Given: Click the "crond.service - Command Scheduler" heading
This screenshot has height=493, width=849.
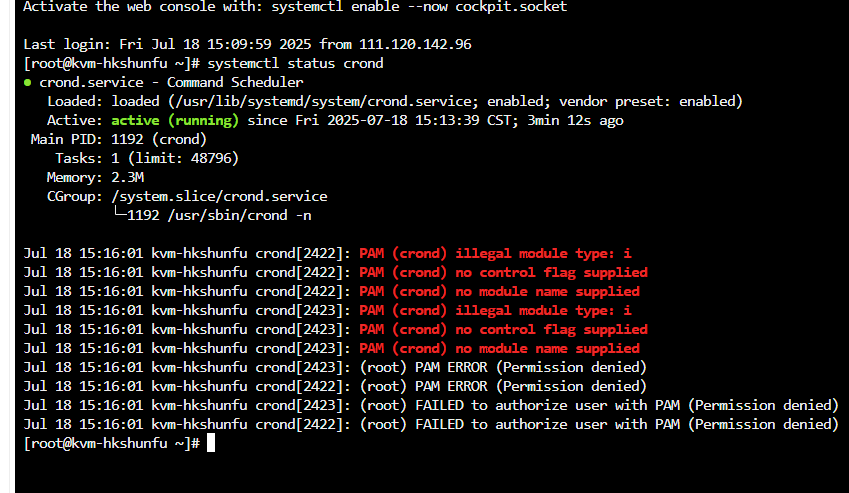Looking at the screenshot, I should tap(171, 82).
